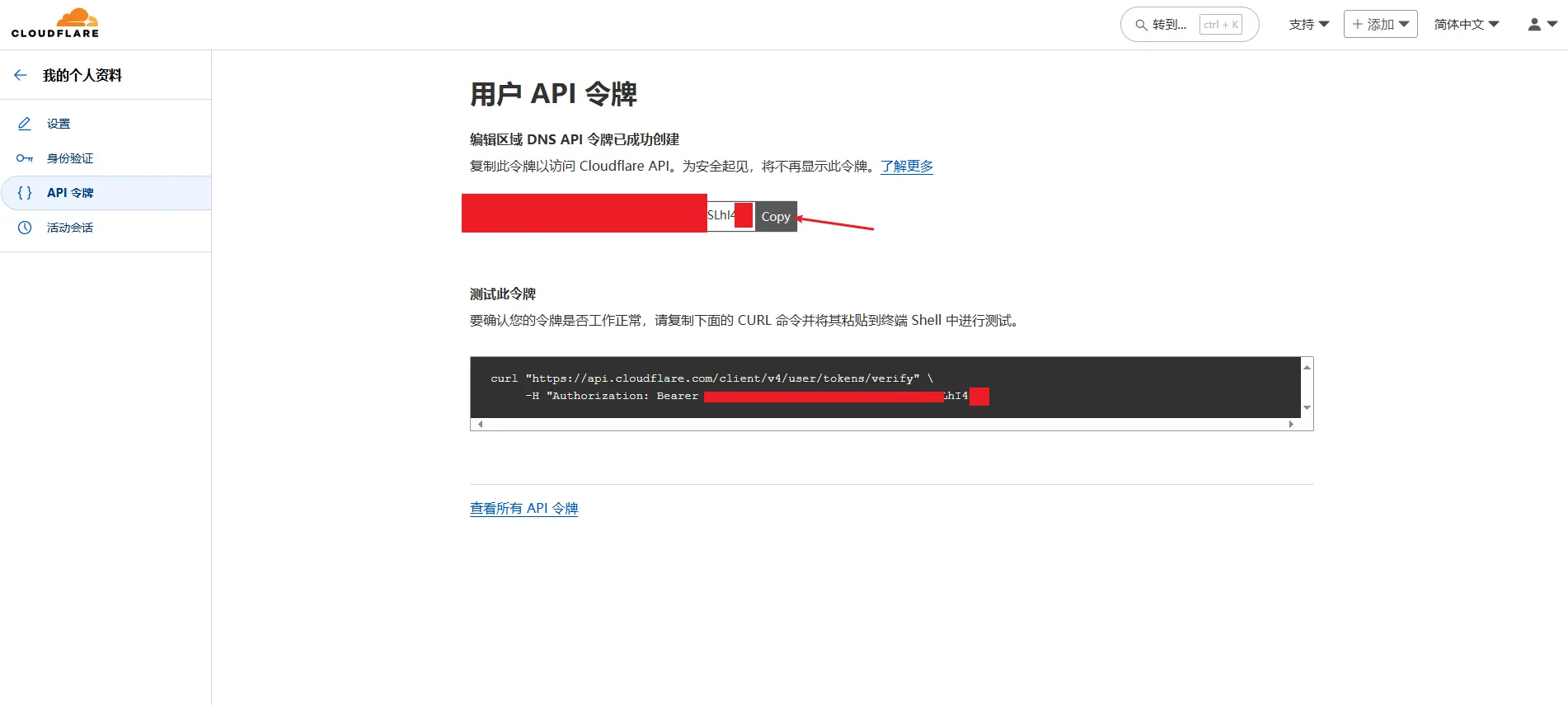Open the 设置 sidebar item
Image resolution: width=1568 pixels, height=705 pixels.
[x=106, y=124]
